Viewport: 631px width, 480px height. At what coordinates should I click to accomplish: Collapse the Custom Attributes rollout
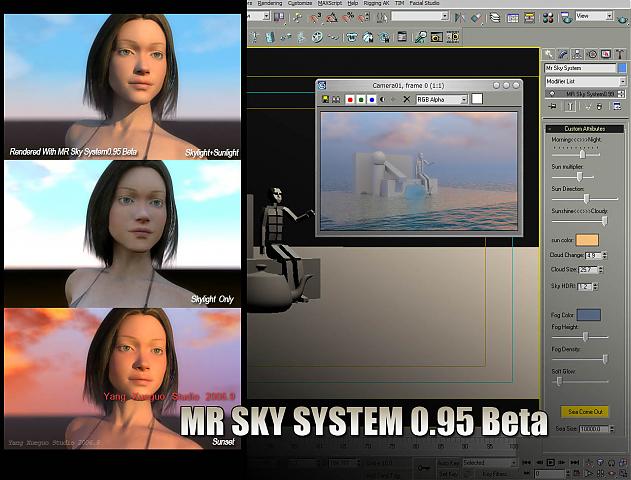585,129
